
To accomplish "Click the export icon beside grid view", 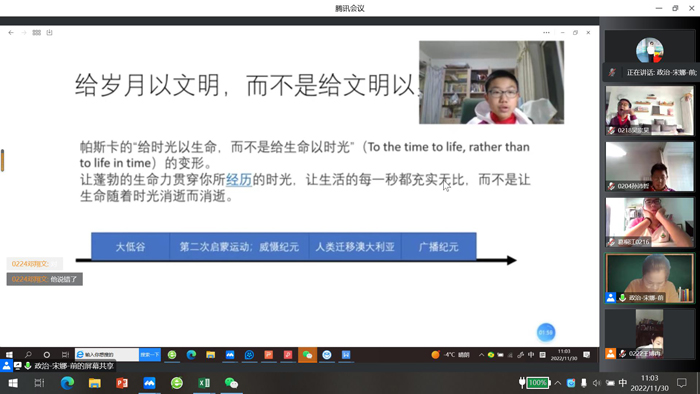I will 50,33.
